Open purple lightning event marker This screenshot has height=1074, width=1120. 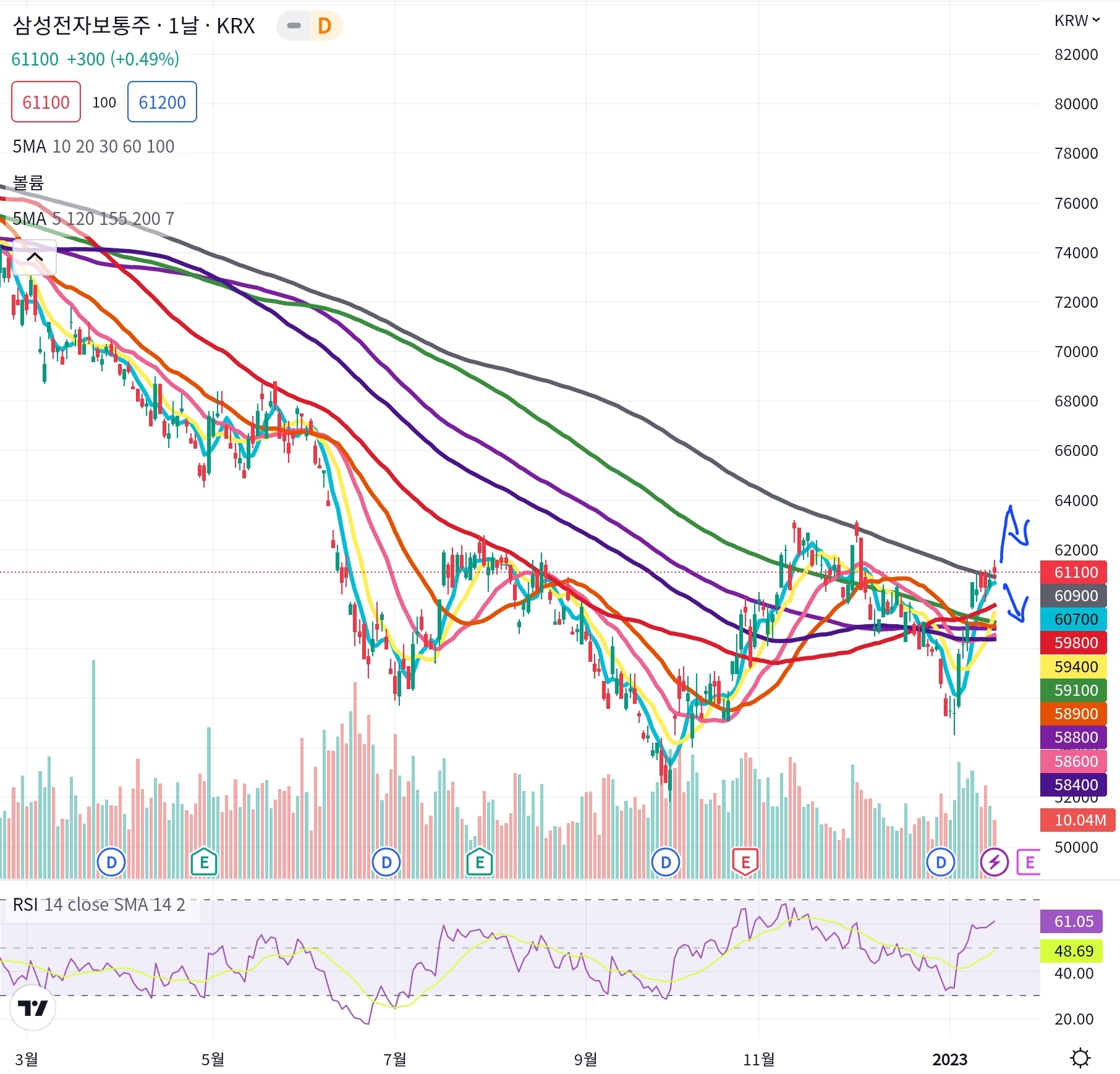(x=995, y=862)
